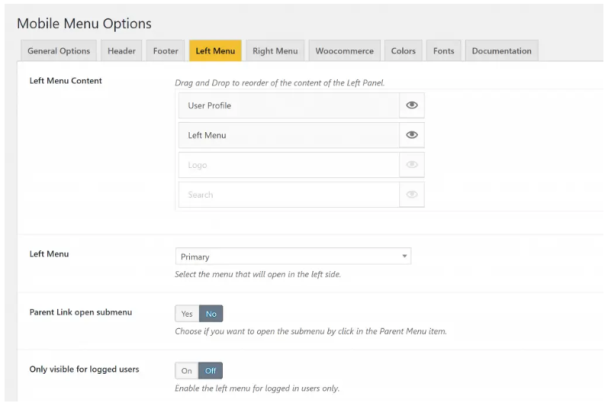This screenshot has width=608, height=403.
Task: Set logged users visibility to Off
Action: [x=210, y=370]
